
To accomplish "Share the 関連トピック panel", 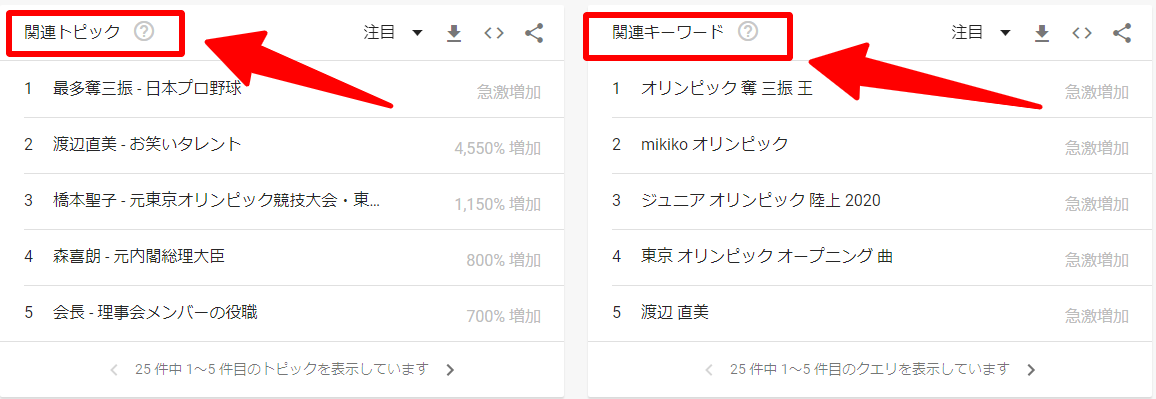I will [535, 32].
